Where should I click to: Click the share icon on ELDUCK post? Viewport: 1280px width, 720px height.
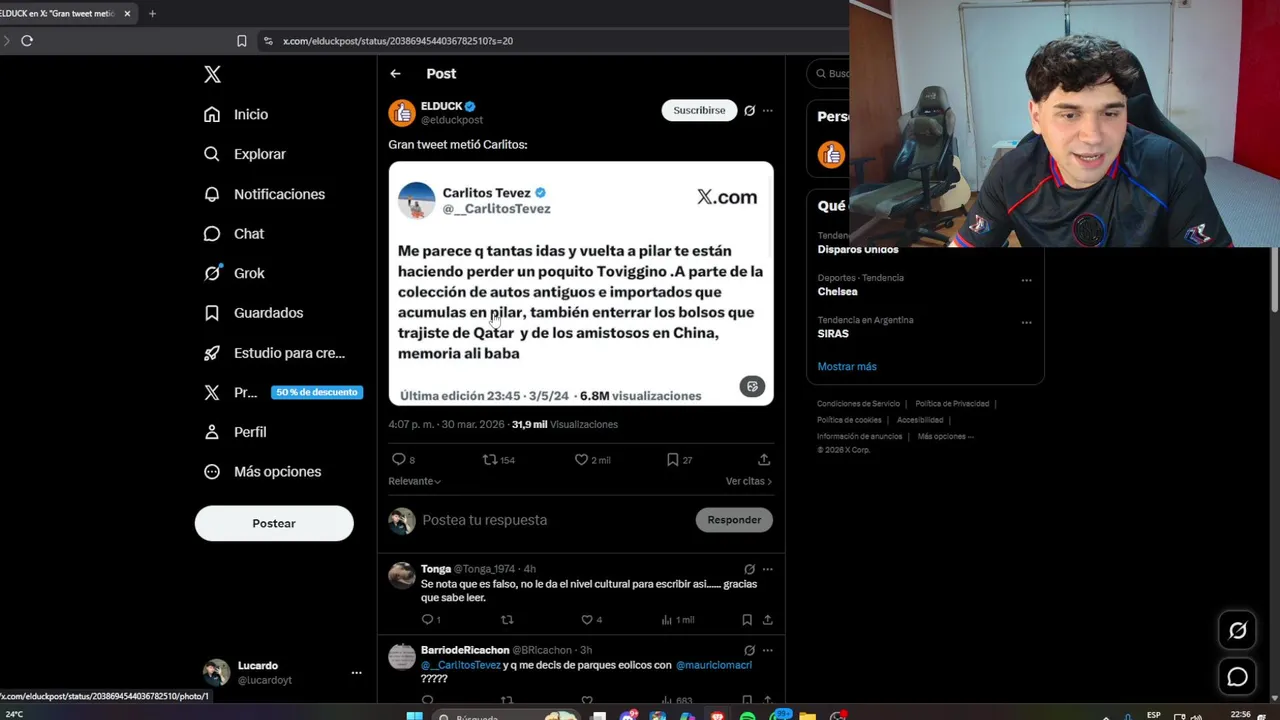click(x=764, y=459)
